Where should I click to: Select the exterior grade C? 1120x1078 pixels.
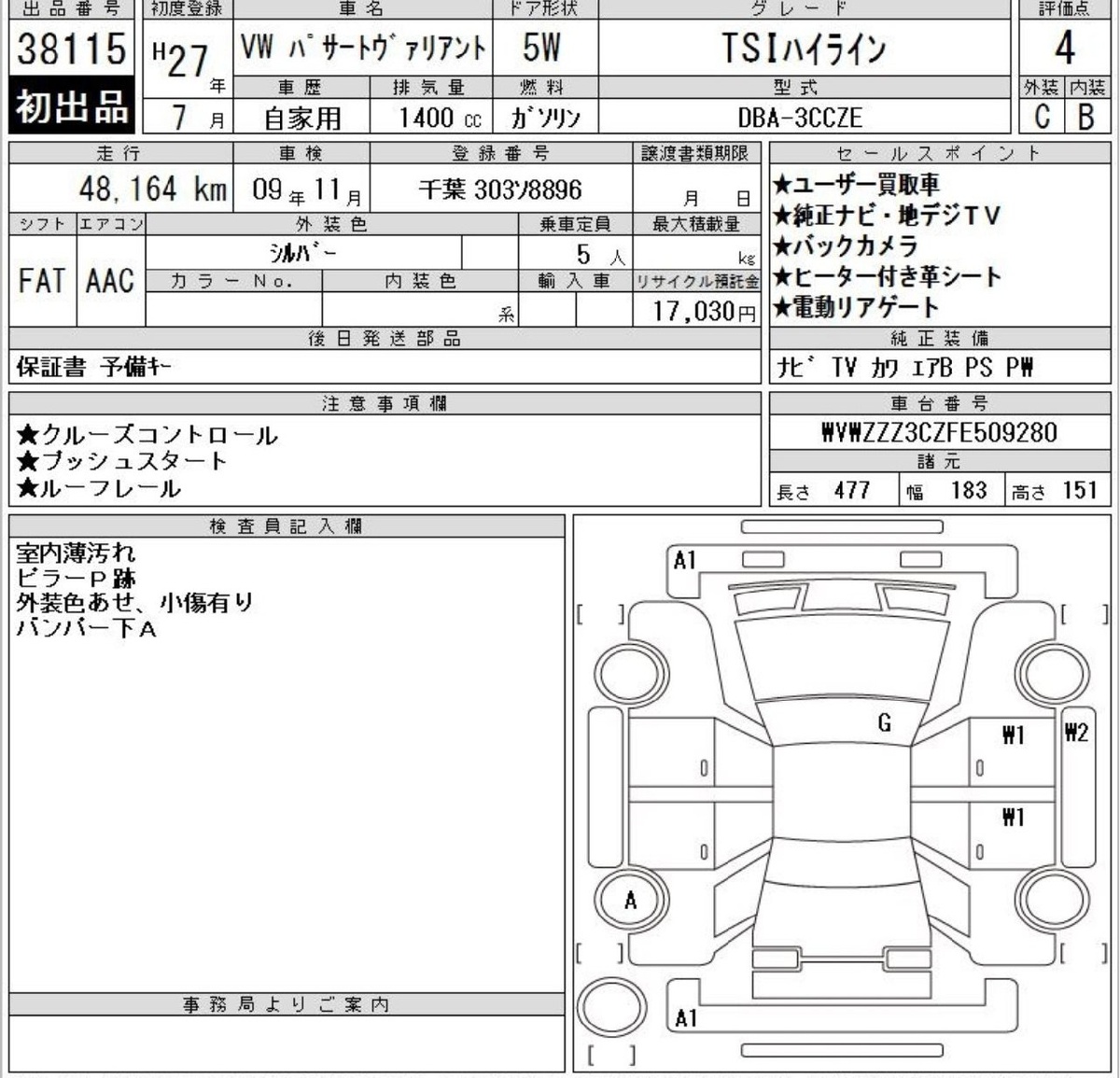point(1043,118)
